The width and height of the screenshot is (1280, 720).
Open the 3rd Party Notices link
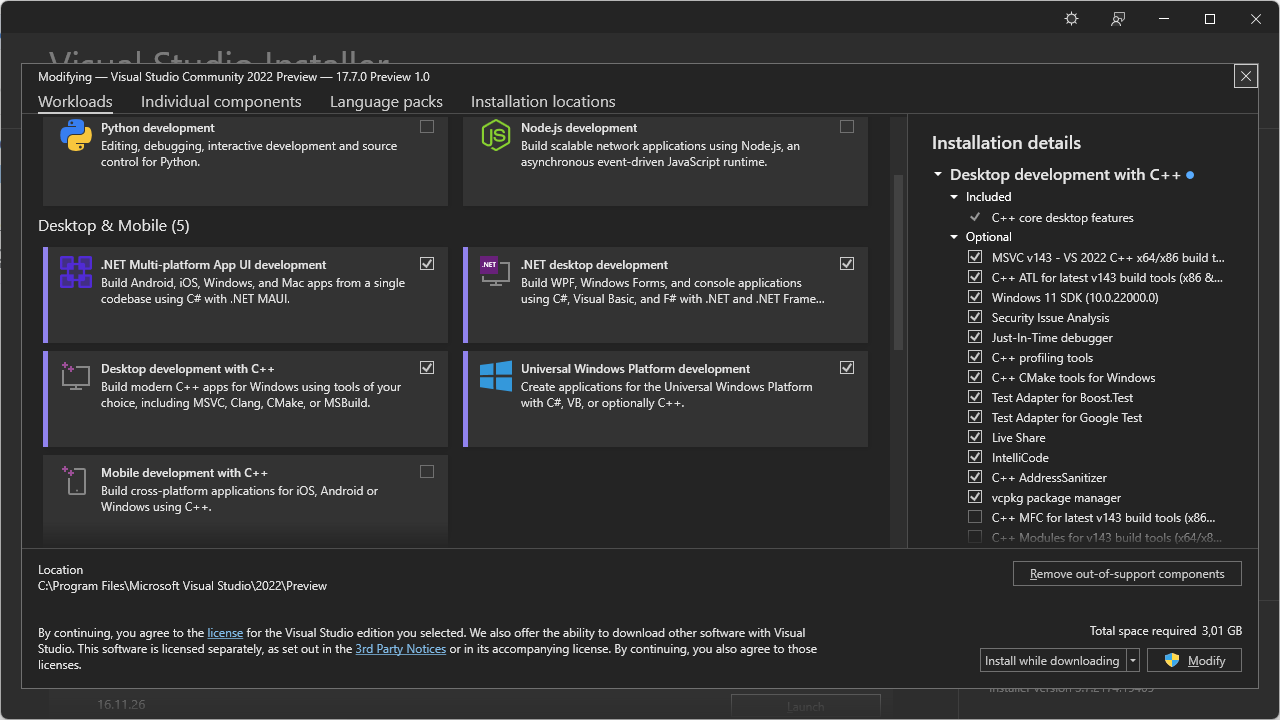[x=400, y=648]
